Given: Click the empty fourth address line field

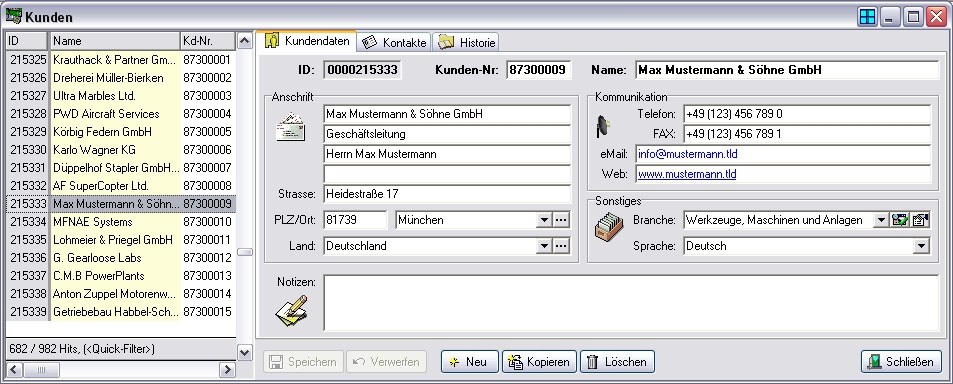Looking at the screenshot, I should (x=447, y=174).
